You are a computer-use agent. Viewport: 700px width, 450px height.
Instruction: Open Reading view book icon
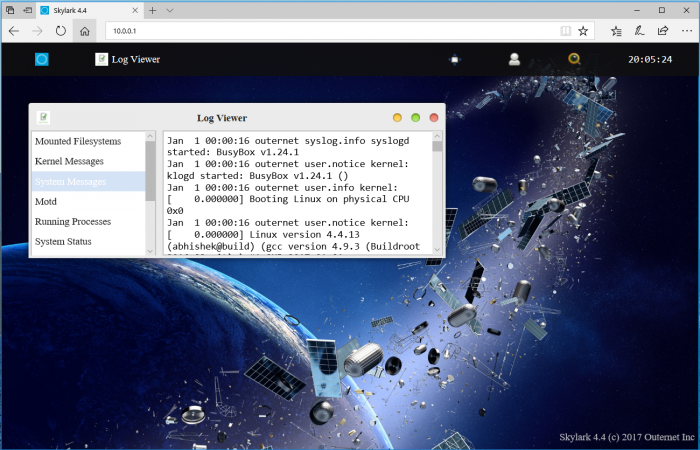pos(566,31)
